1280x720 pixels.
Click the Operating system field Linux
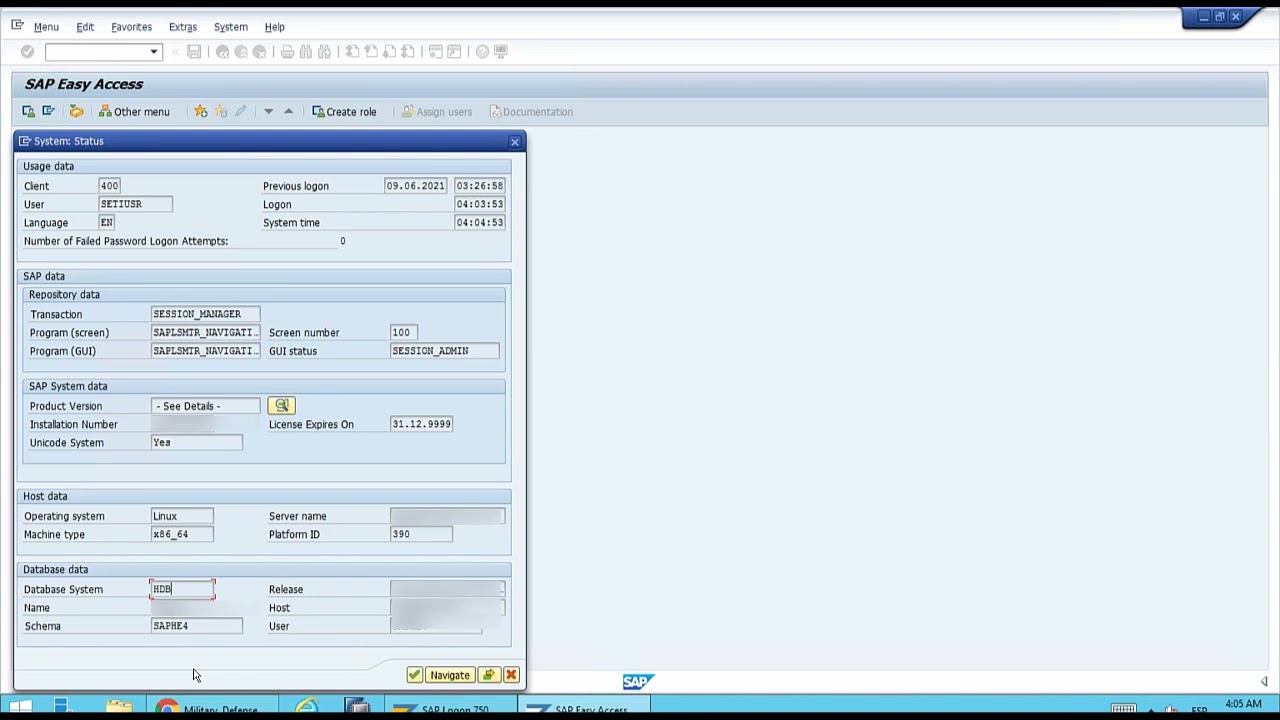point(182,516)
